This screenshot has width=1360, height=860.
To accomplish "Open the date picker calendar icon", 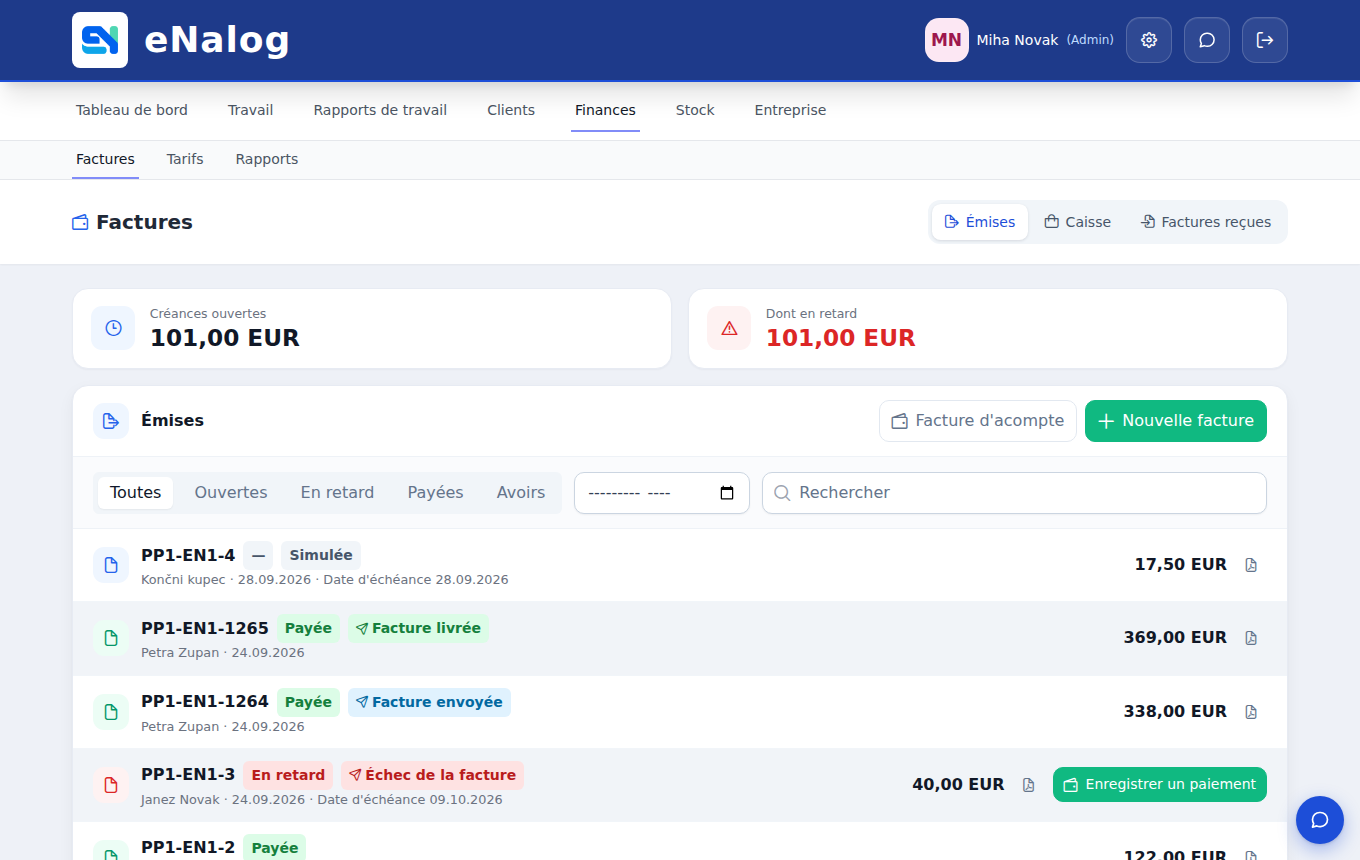I will 727,493.
